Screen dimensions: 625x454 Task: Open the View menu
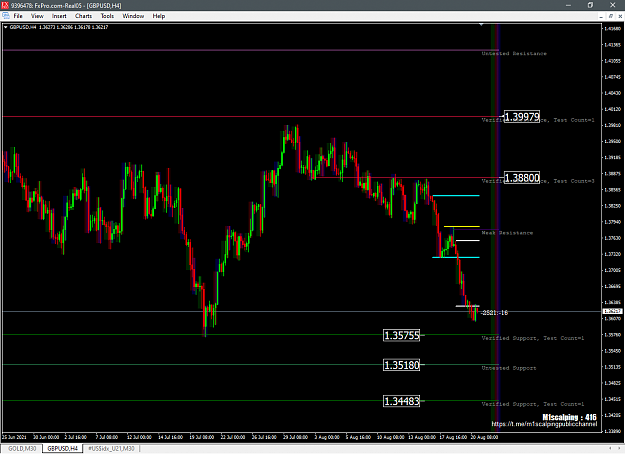click(37, 16)
